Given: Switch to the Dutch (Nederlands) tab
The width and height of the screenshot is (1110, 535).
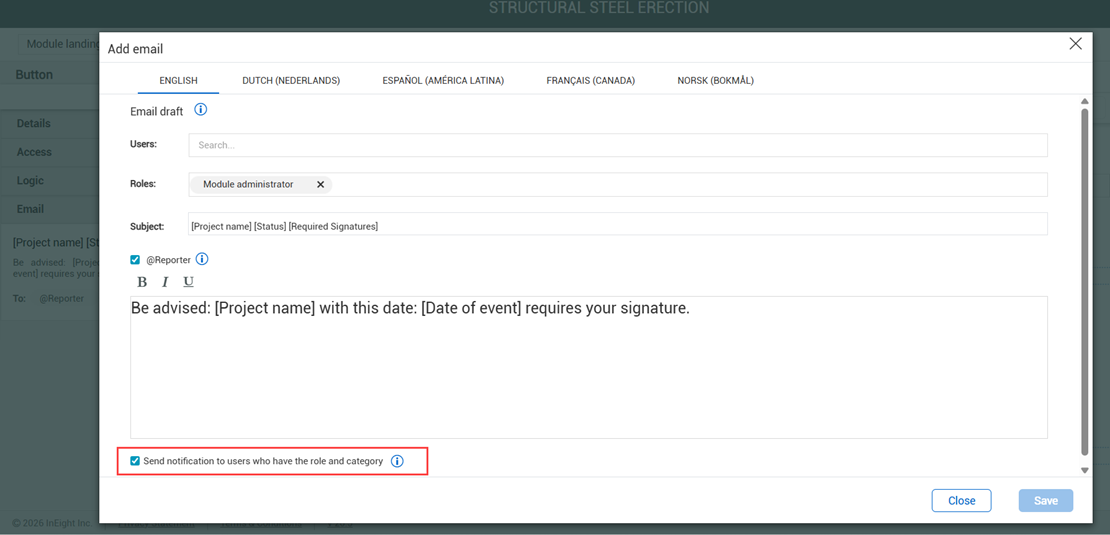Looking at the screenshot, I should pos(291,80).
